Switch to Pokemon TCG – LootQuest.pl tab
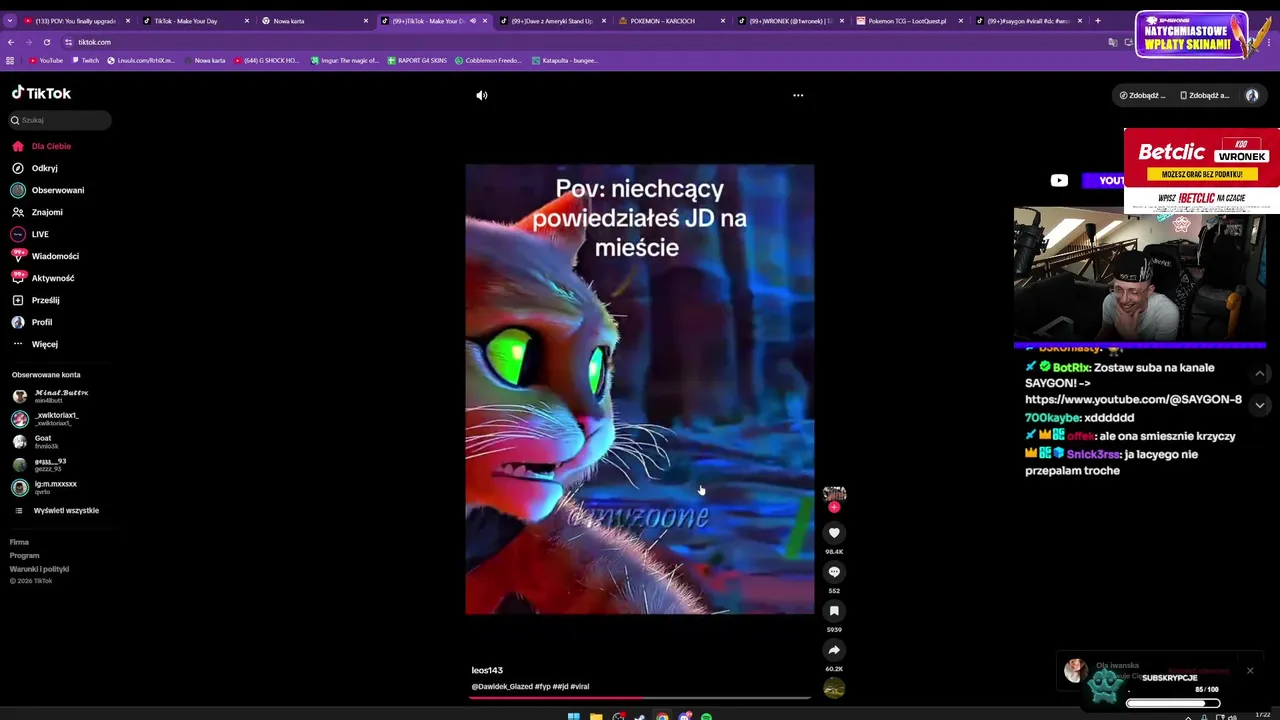Screen dimensions: 1280x720 tap(909, 21)
